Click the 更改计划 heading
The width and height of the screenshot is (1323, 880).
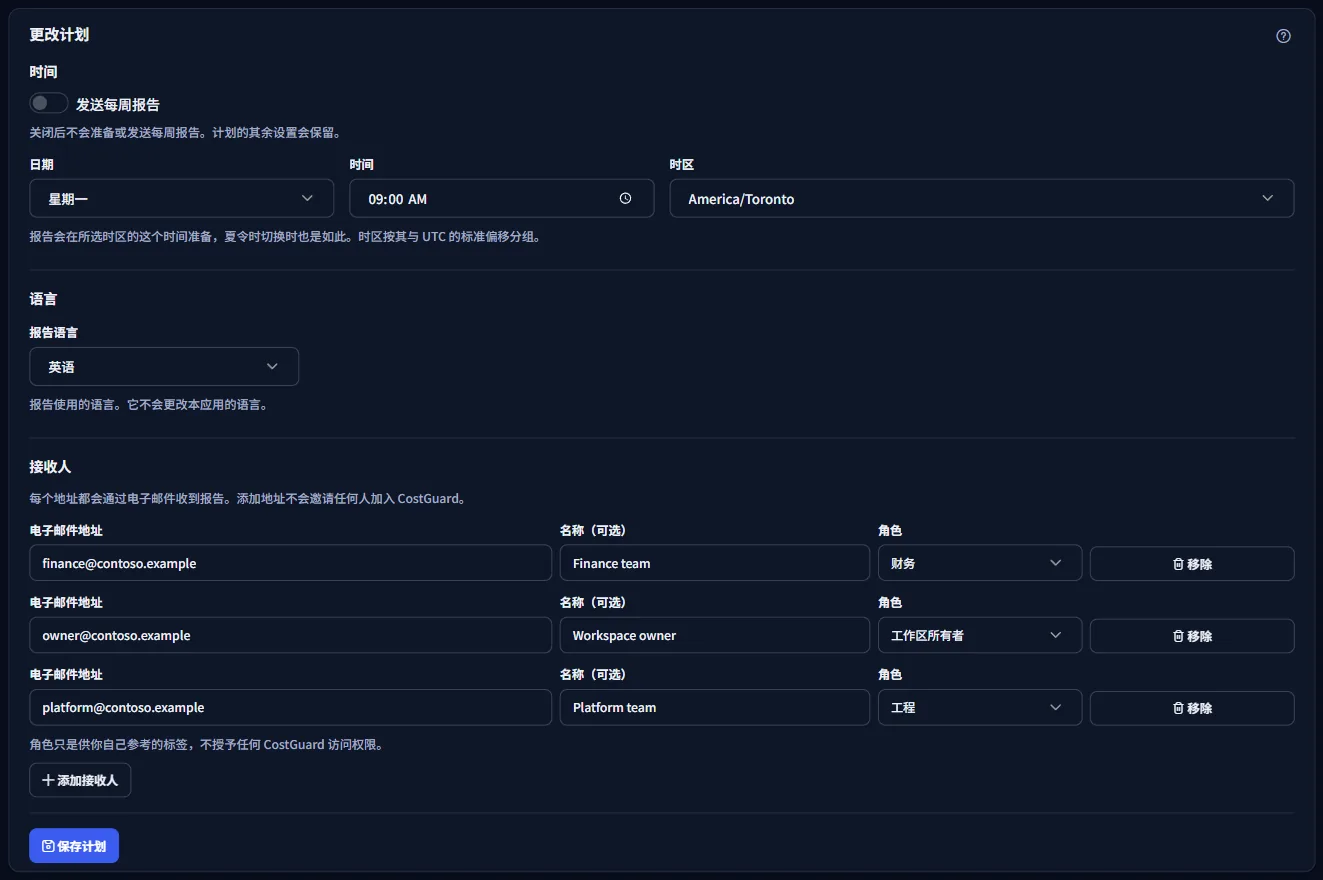pyautogui.click(x=59, y=34)
